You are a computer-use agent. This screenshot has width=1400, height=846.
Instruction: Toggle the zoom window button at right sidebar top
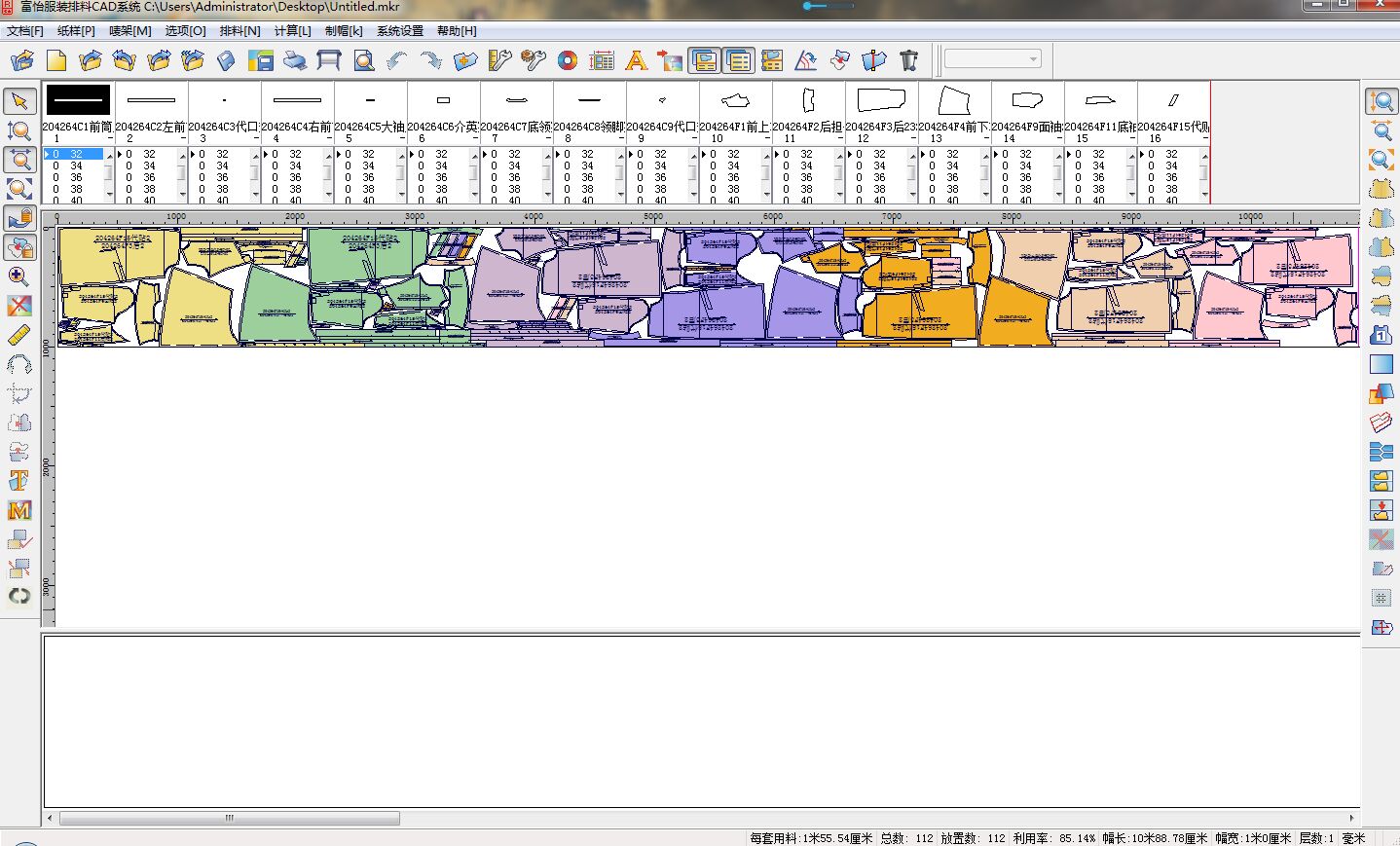[x=1381, y=101]
